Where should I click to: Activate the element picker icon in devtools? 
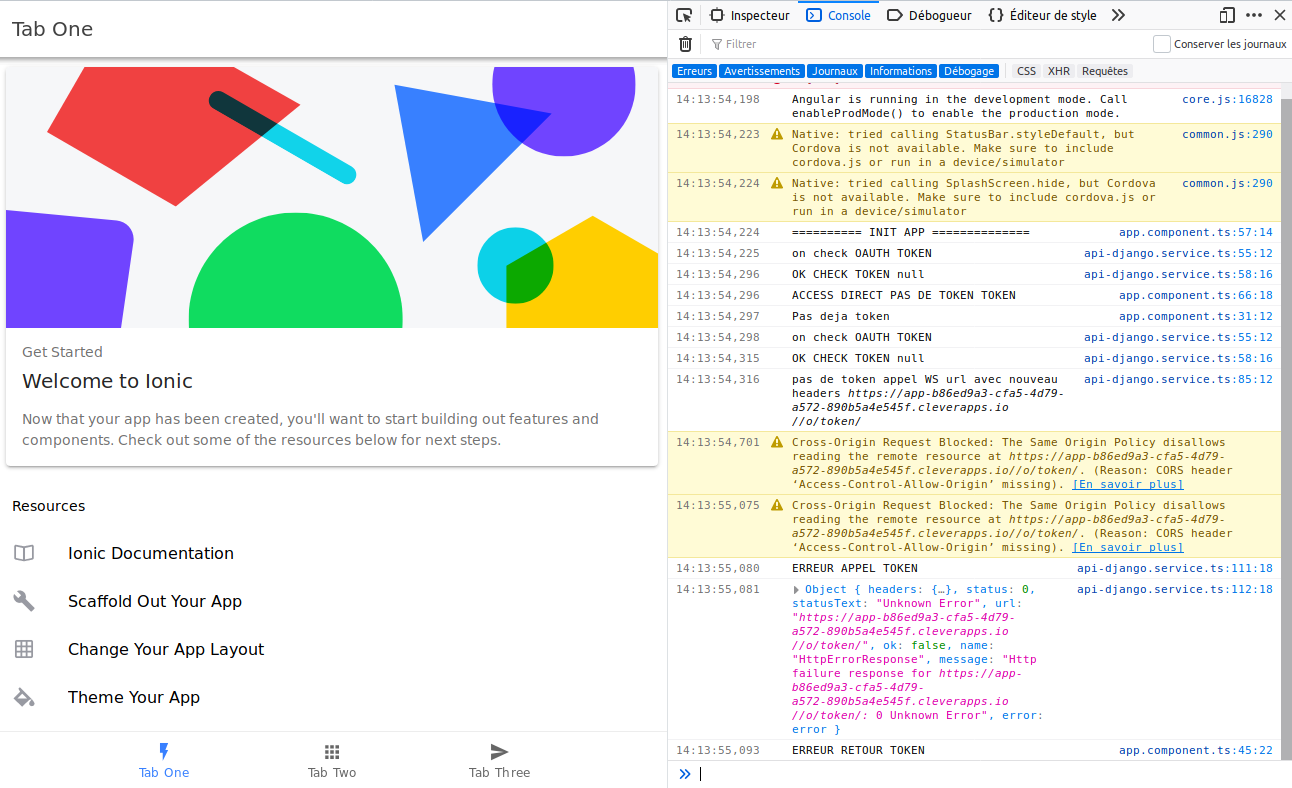[x=684, y=15]
